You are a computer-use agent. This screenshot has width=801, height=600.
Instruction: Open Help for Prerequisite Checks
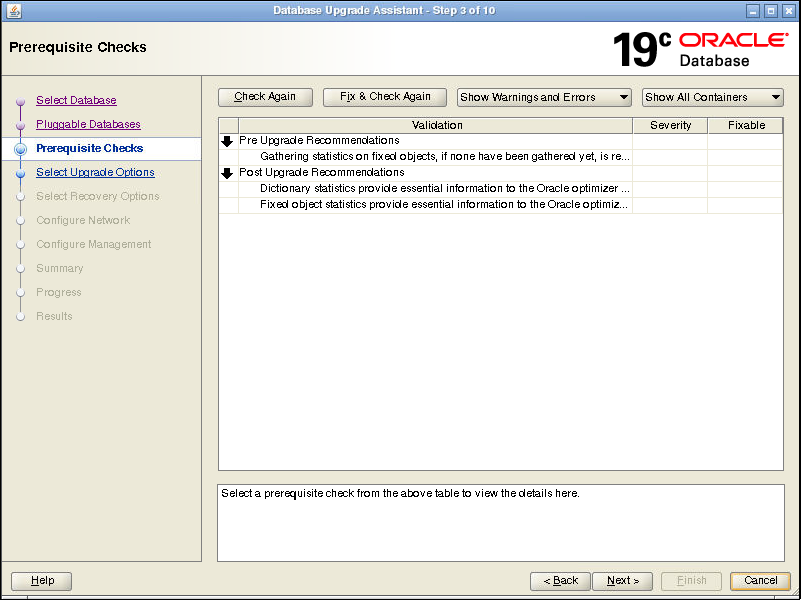(x=40, y=581)
